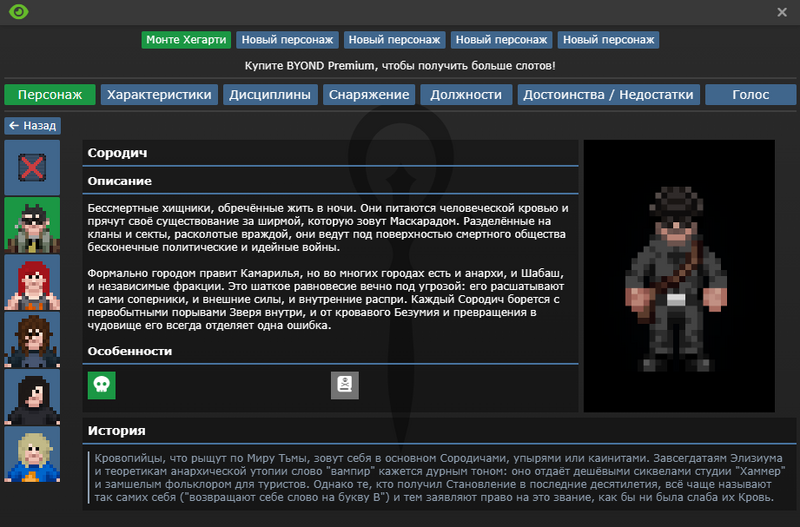Go back with the Назад button
800x527 pixels.
[33, 126]
